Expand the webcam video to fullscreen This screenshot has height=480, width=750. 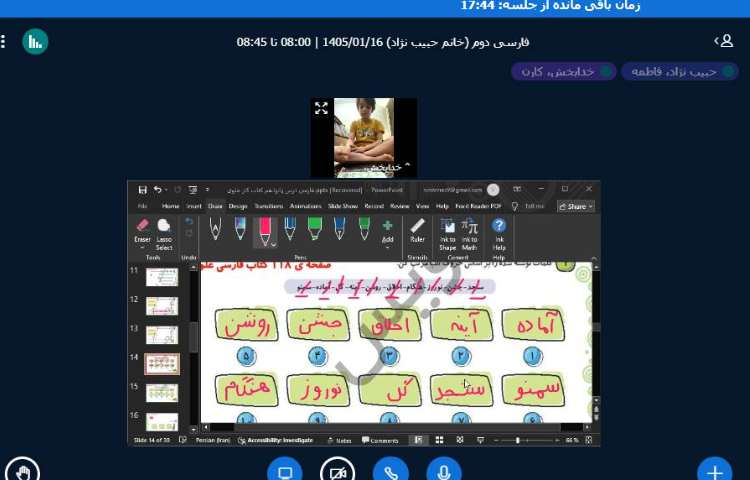coord(321,108)
